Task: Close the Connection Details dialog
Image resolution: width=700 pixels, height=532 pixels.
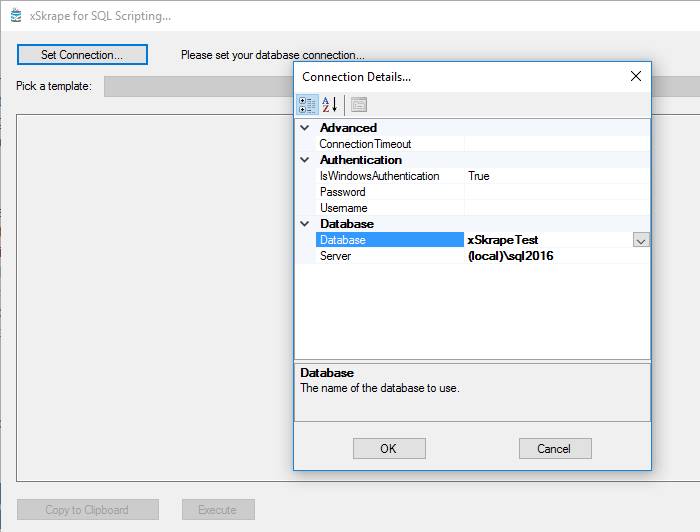Action: click(636, 76)
